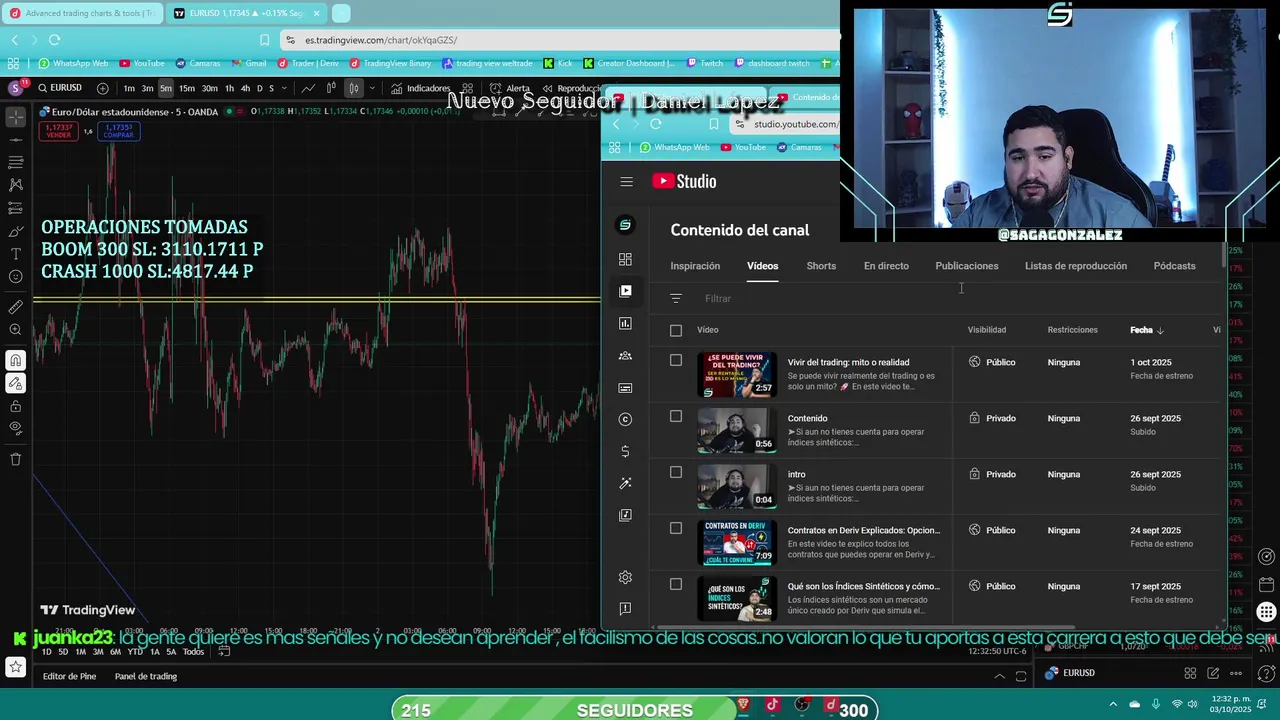The width and height of the screenshot is (1280, 720).
Task: Check the 'Vivir del trading' video checkbox
Action: [676, 360]
